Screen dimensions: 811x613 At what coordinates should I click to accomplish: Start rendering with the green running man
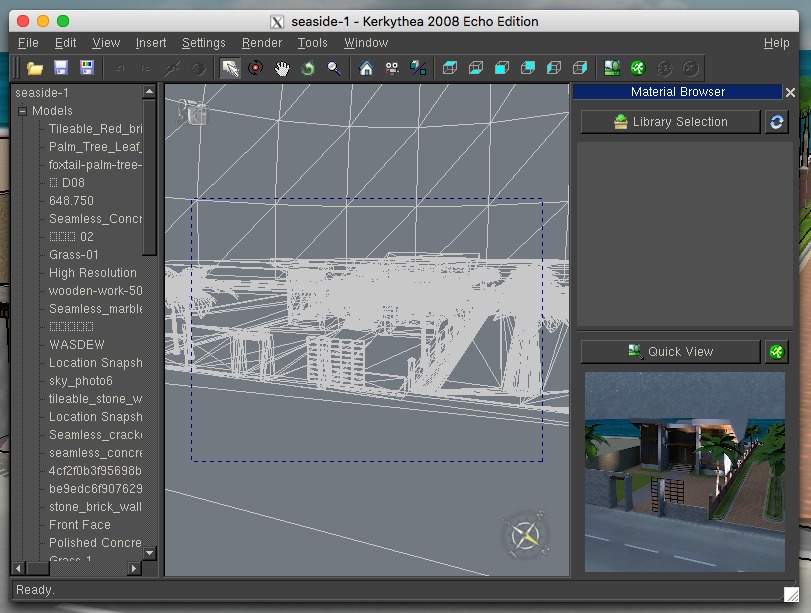pyautogui.click(x=638, y=68)
